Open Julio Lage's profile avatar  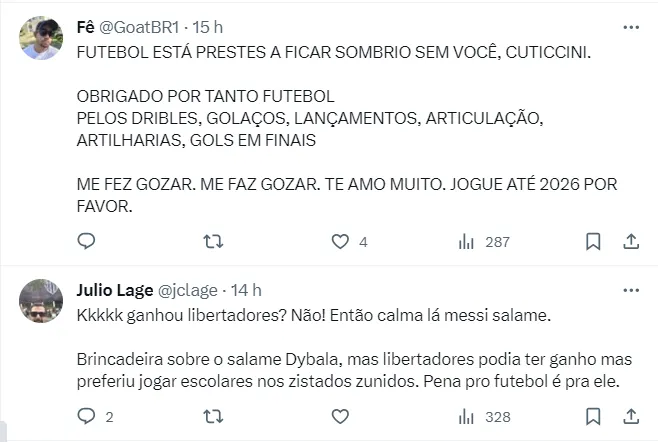[x=41, y=300]
